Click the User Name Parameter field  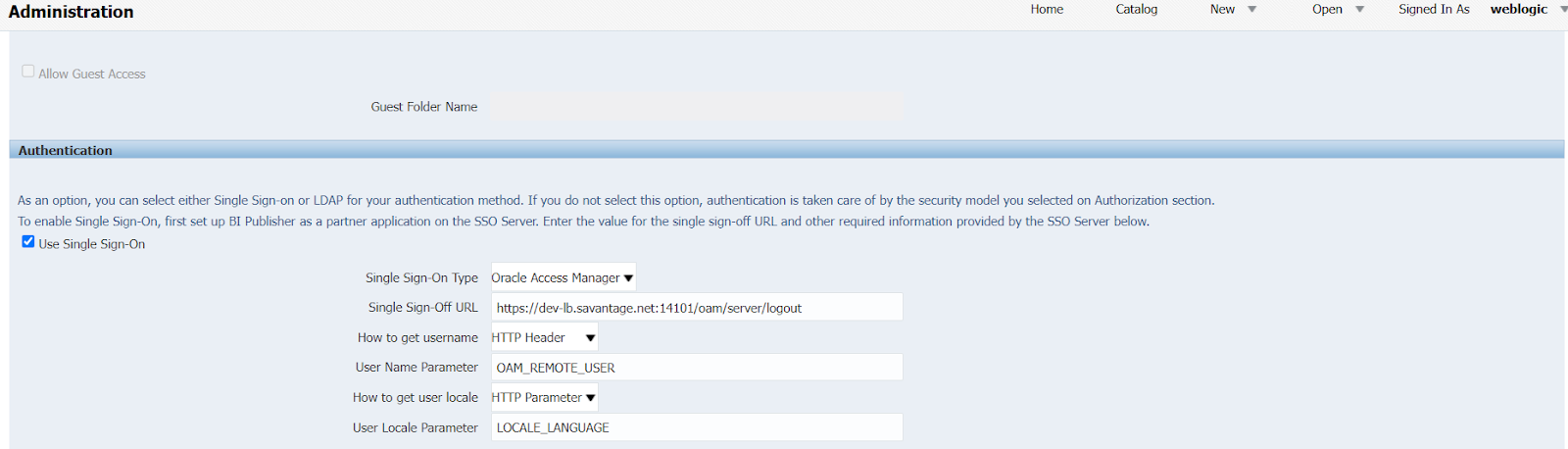click(x=696, y=368)
